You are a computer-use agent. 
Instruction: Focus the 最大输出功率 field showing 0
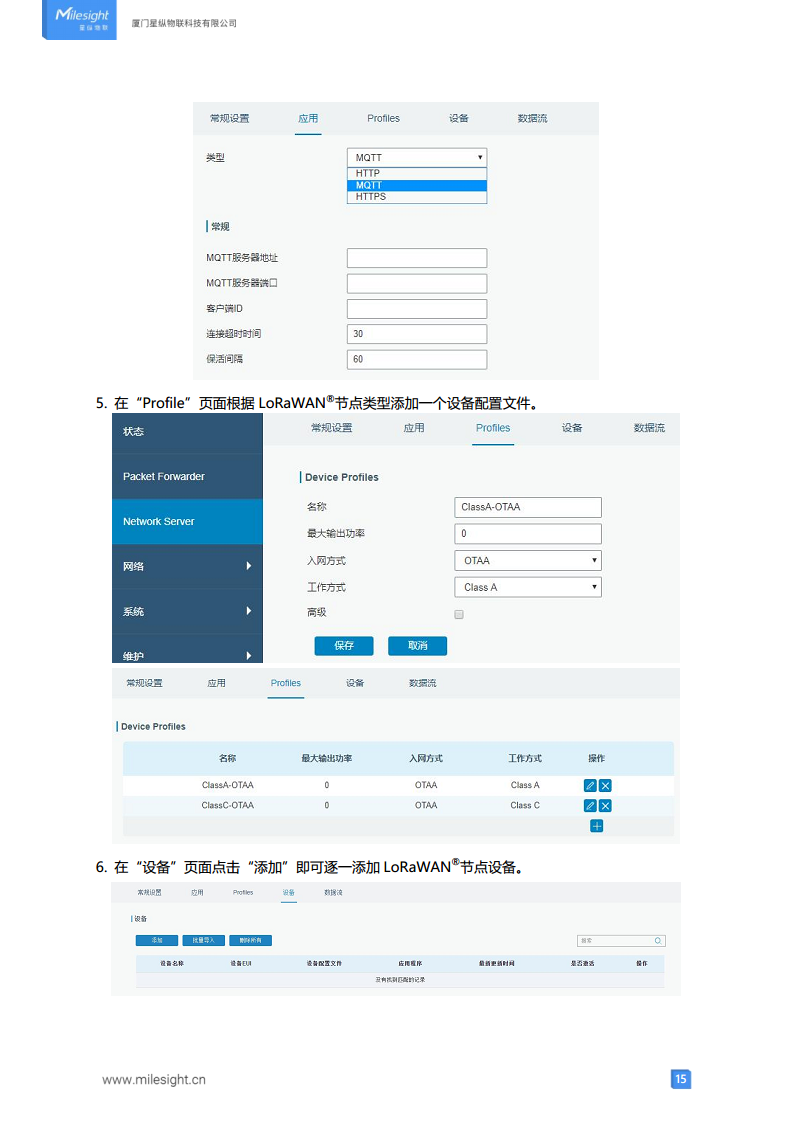pos(527,534)
